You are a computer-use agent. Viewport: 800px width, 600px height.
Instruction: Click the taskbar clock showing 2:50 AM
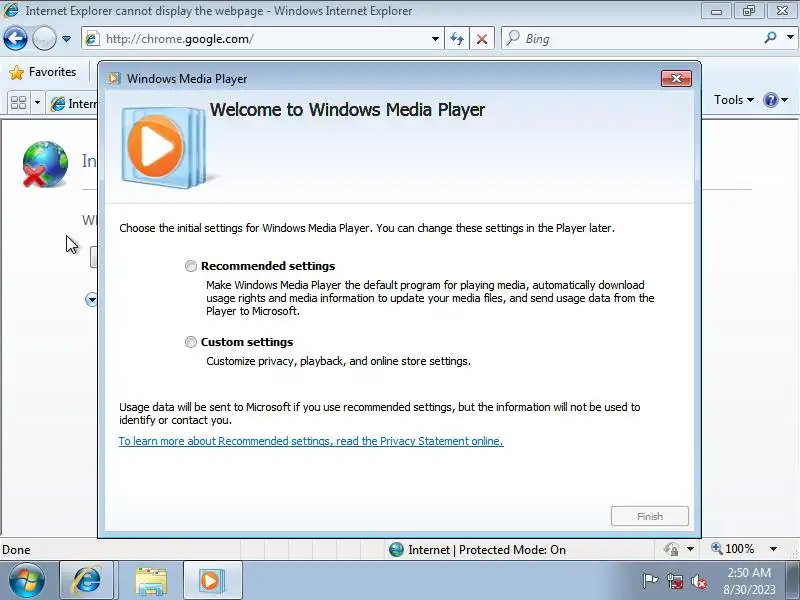749,581
